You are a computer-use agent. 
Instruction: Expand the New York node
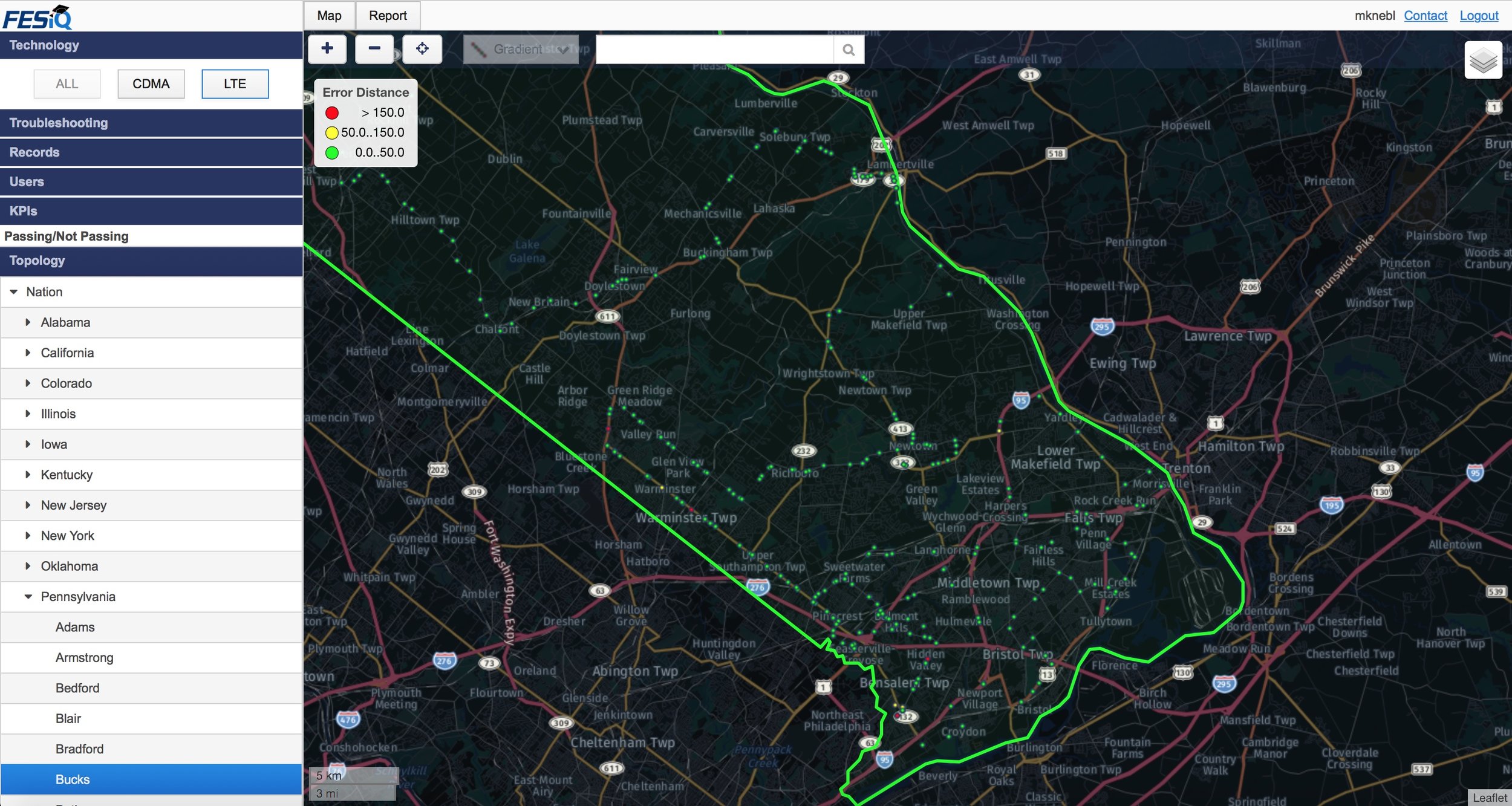(x=28, y=536)
